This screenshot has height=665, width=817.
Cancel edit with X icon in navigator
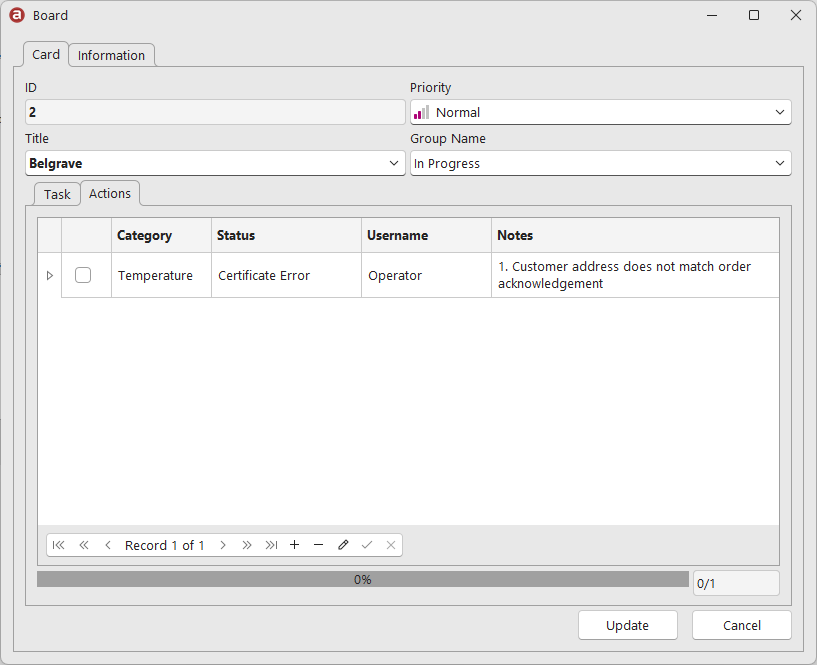click(x=391, y=545)
